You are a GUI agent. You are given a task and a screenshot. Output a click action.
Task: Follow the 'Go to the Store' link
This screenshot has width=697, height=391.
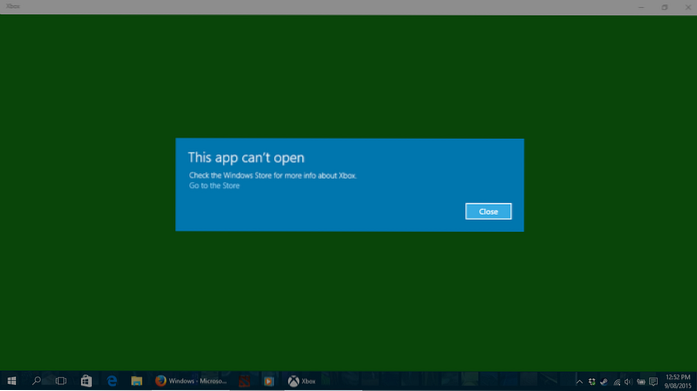pyautogui.click(x=214, y=186)
